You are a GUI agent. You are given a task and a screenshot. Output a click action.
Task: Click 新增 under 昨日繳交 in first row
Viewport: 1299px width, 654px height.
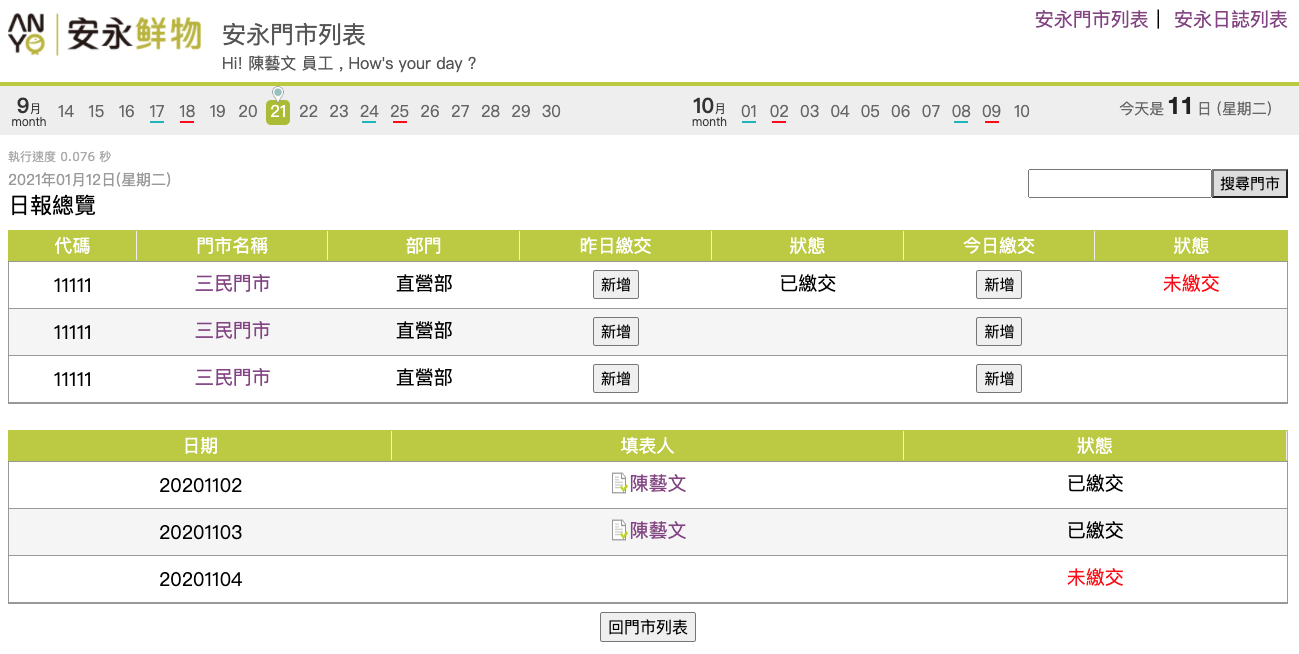(x=615, y=285)
